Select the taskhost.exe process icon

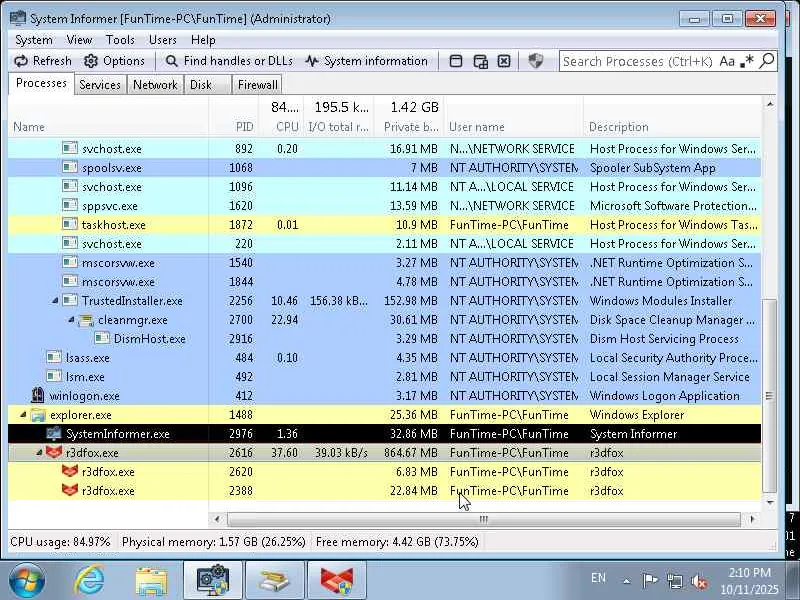[x=70, y=224]
